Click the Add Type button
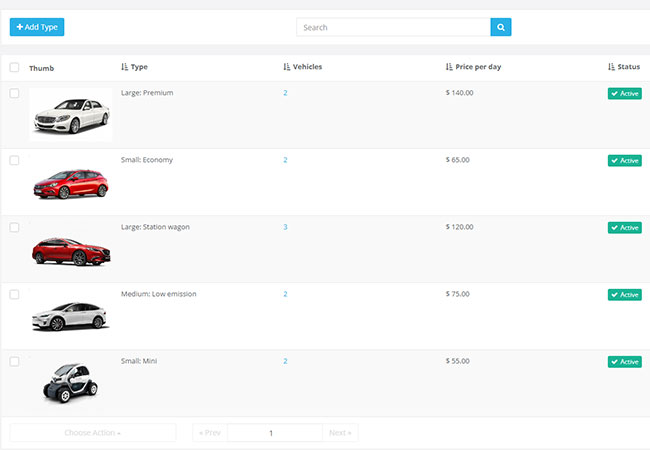The width and height of the screenshot is (650, 450). (37, 27)
